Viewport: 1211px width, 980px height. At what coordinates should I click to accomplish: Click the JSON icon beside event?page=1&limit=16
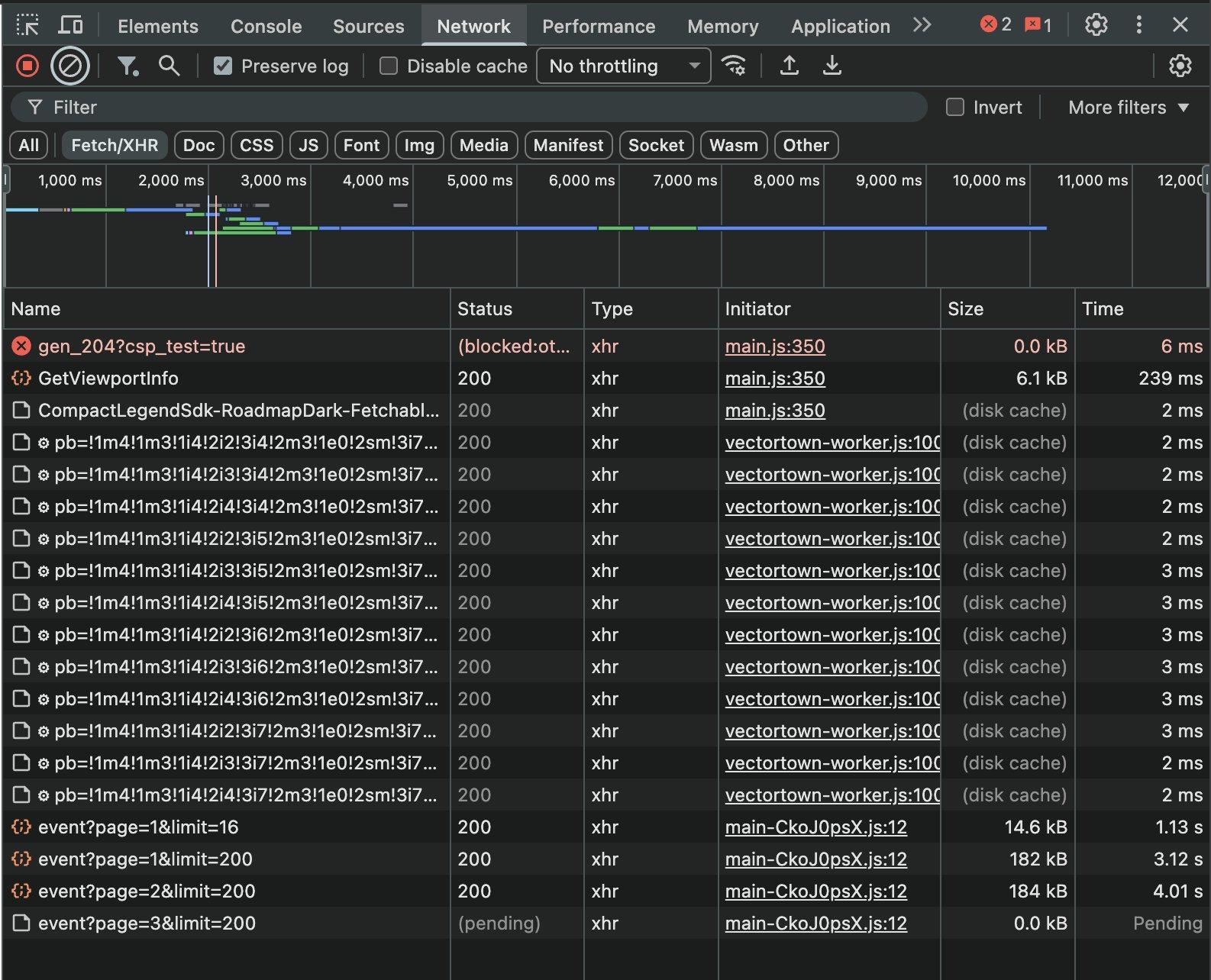pyautogui.click(x=21, y=827)
